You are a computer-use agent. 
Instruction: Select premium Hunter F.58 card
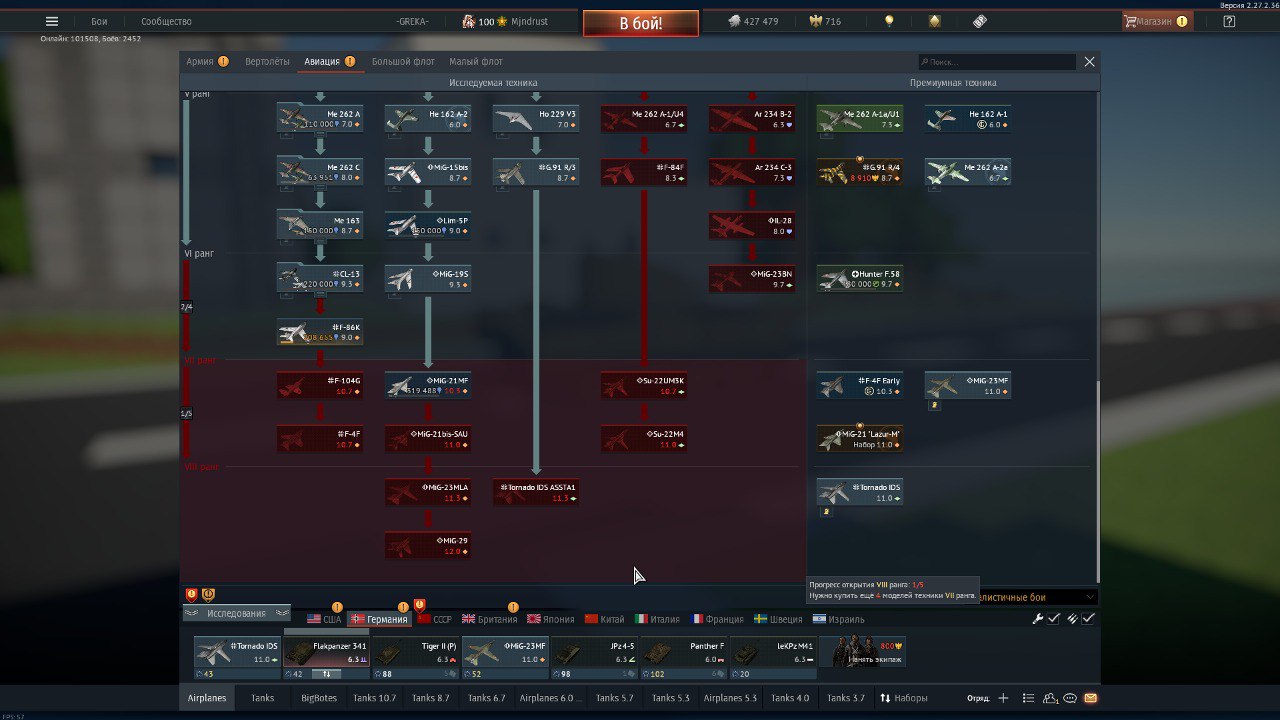(860, 278)
